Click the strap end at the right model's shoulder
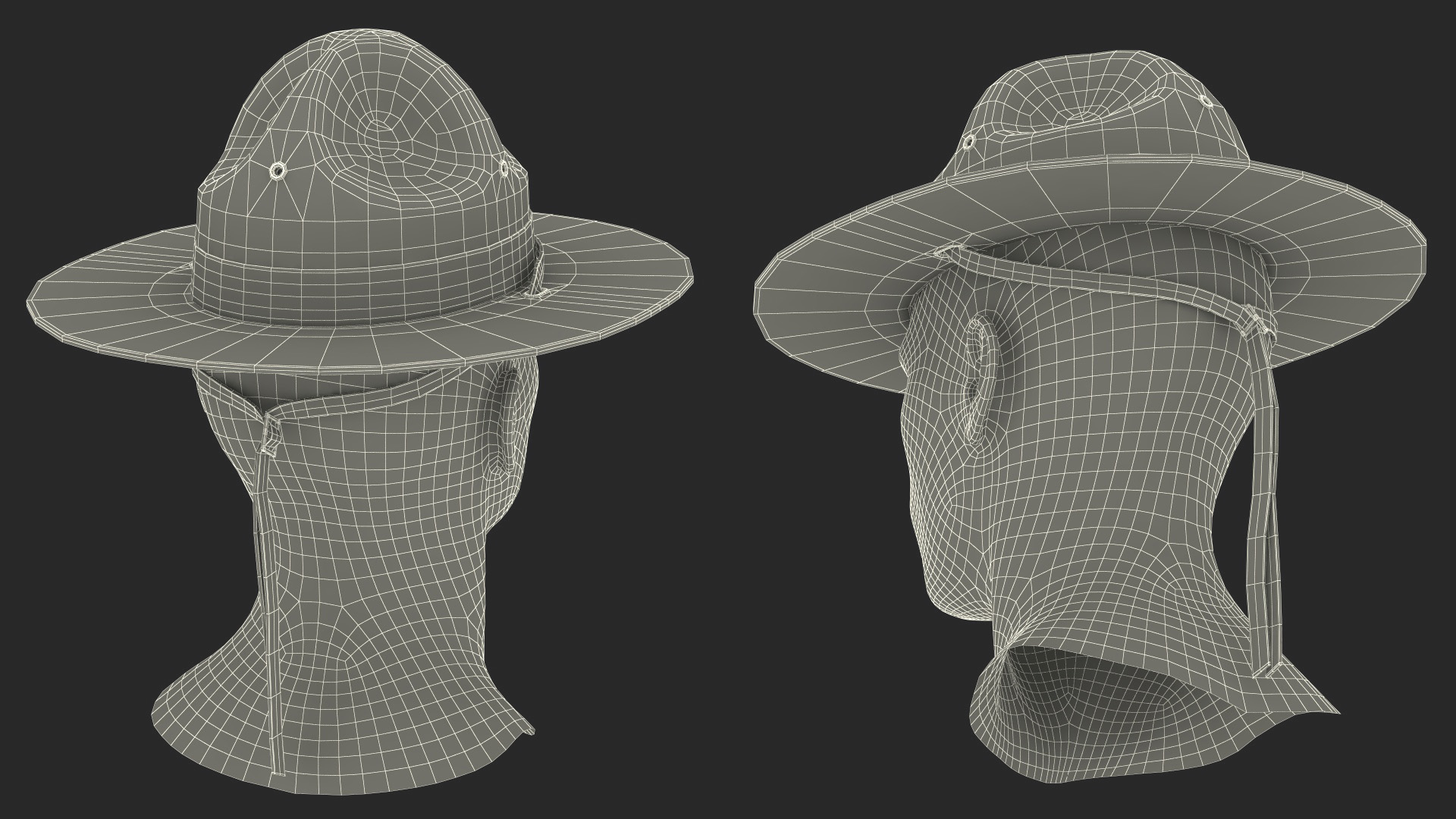 (1266, 671)
